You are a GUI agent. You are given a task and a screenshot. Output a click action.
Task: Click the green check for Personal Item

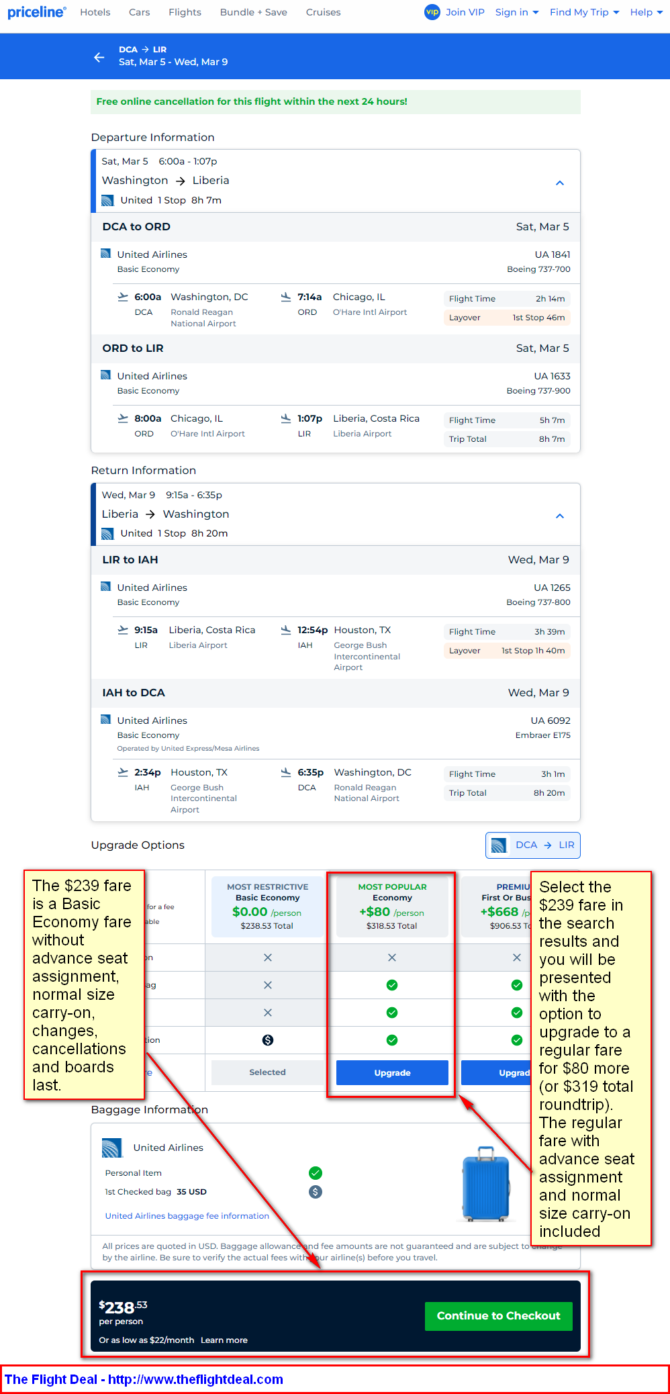(315, 1173)
